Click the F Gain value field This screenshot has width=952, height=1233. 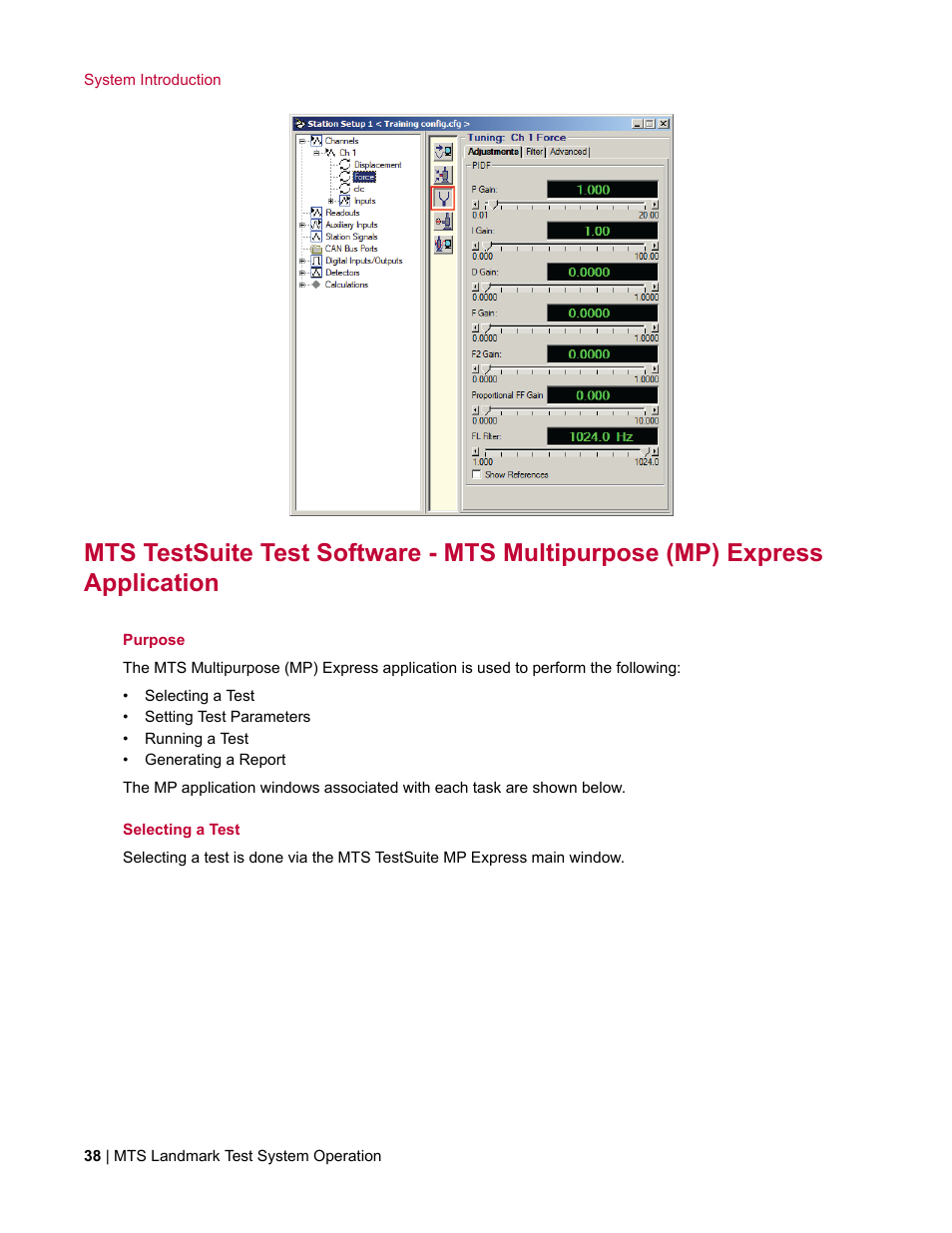(602, 313)
